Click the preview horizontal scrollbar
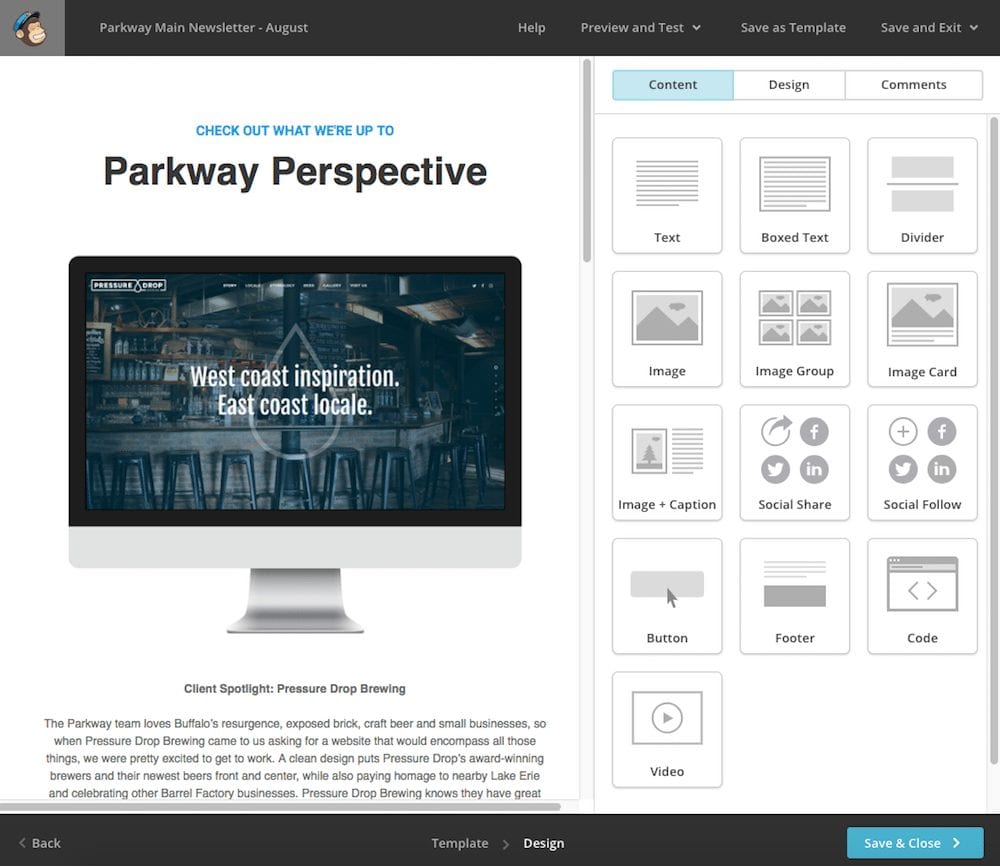This screenshot has width=1000, height=866. coord(281,807)
